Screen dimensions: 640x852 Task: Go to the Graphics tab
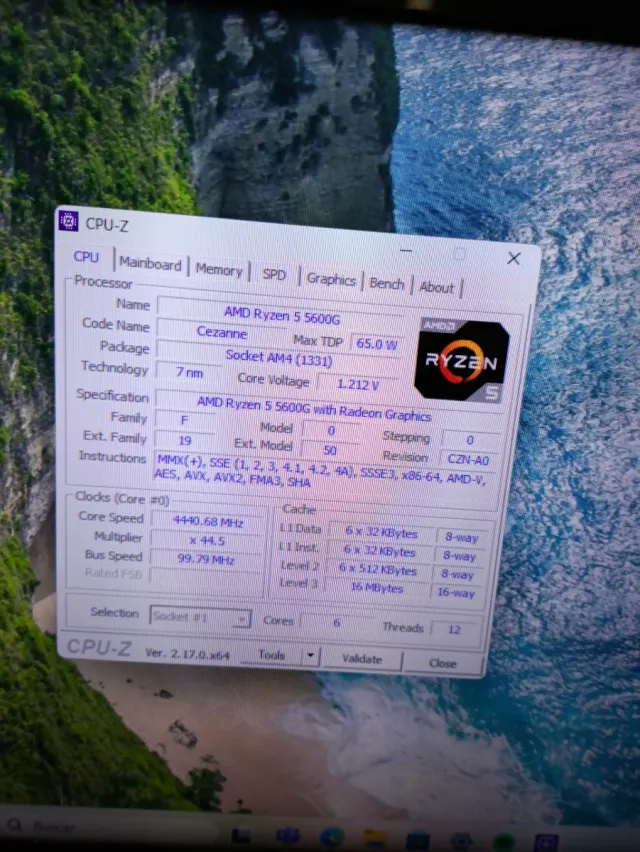331,279
